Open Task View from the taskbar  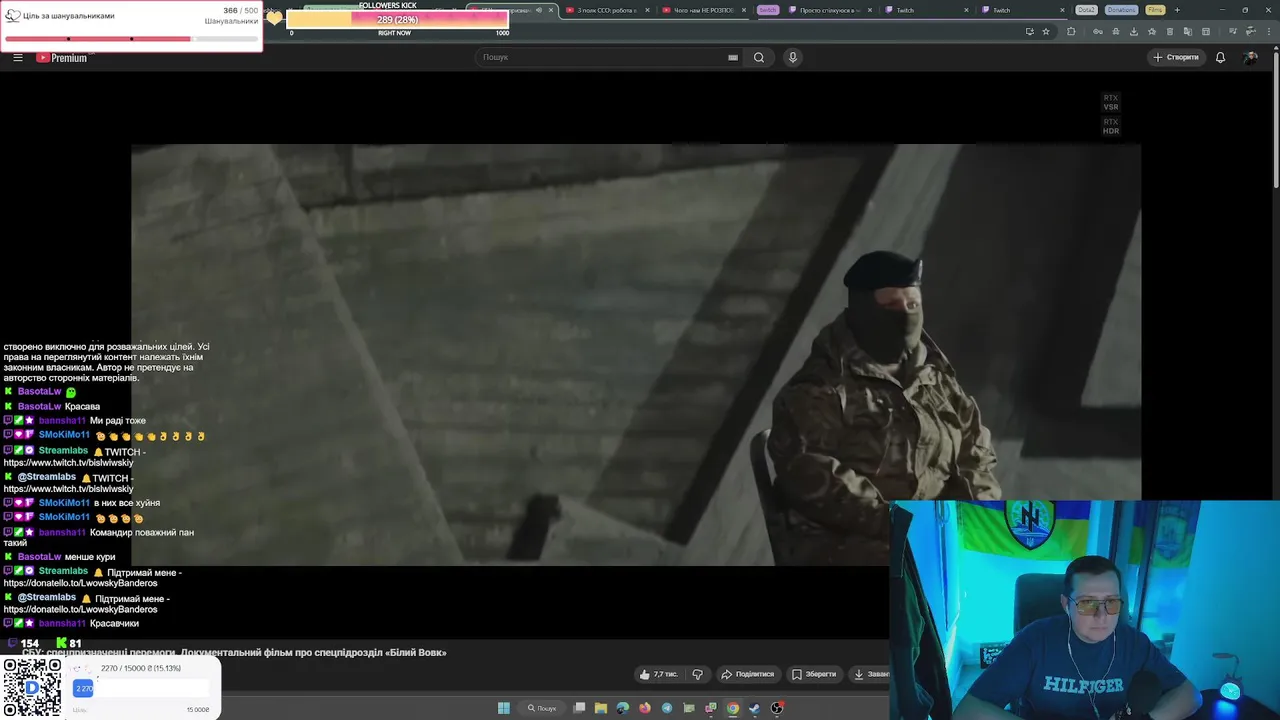(579, 708)
